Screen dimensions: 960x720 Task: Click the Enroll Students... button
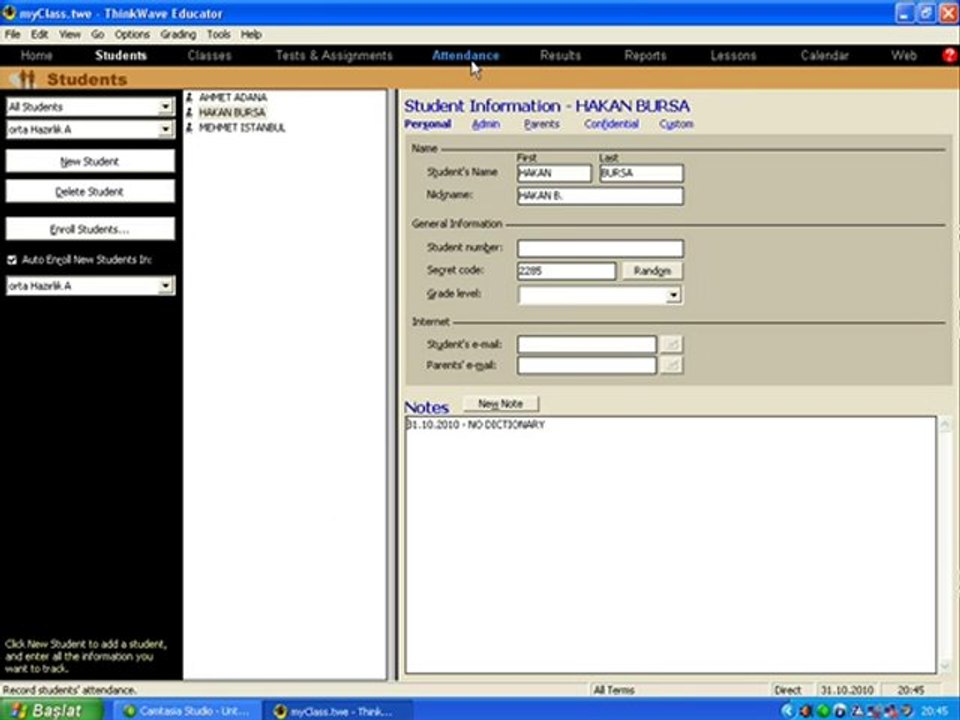[90, 230]
